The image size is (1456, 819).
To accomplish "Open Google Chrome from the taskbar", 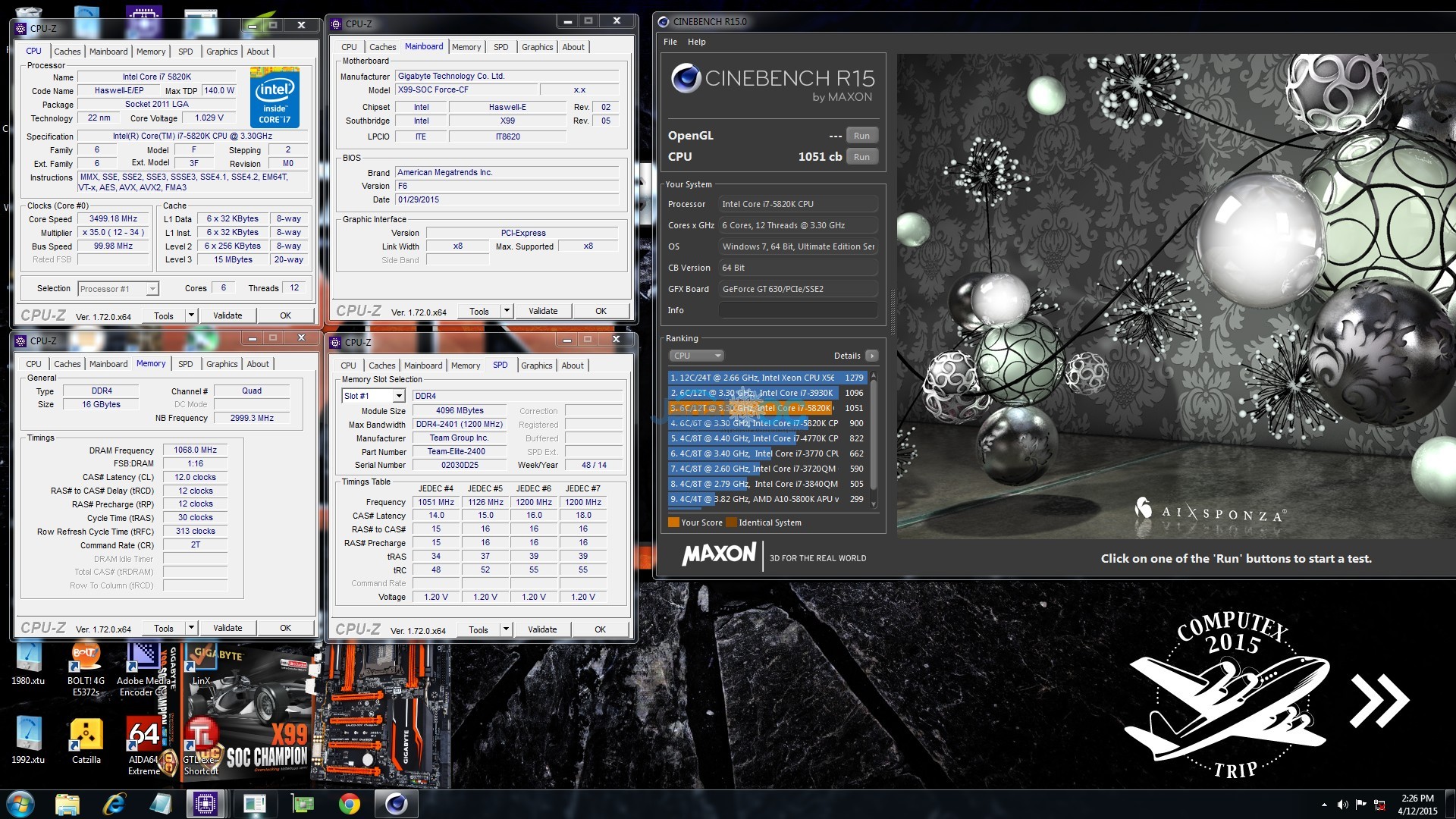I will pos(349,803).
